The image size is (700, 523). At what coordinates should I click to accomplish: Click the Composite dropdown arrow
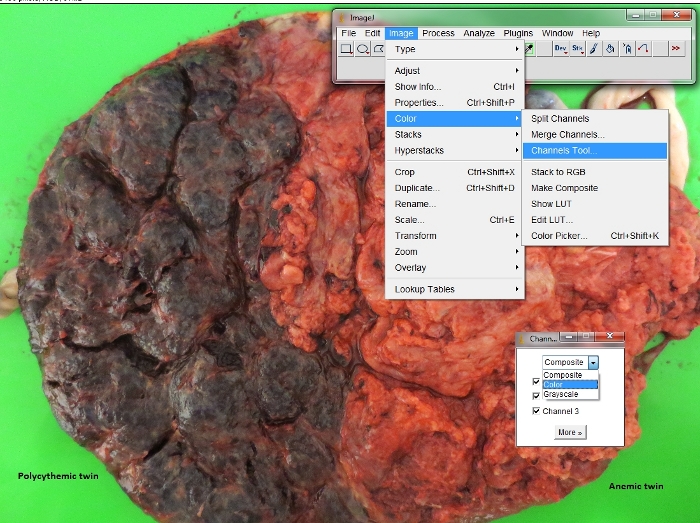pos(592,362)
